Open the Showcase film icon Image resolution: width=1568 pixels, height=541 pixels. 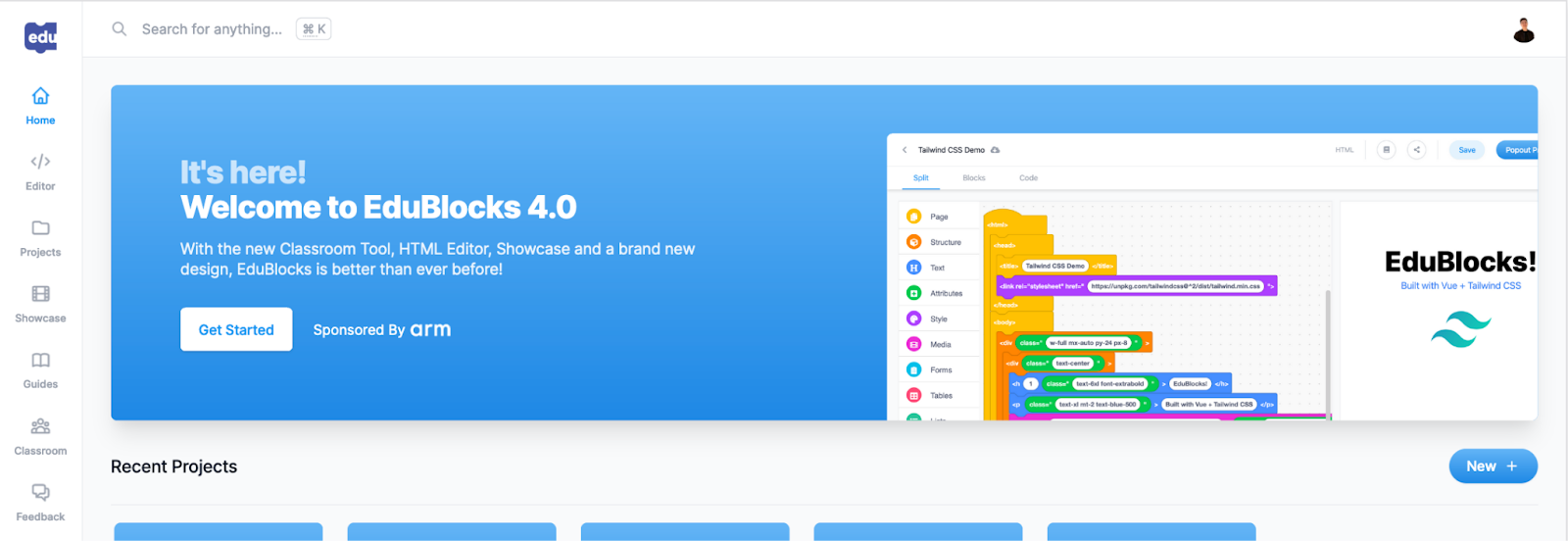tap(40, 294)
